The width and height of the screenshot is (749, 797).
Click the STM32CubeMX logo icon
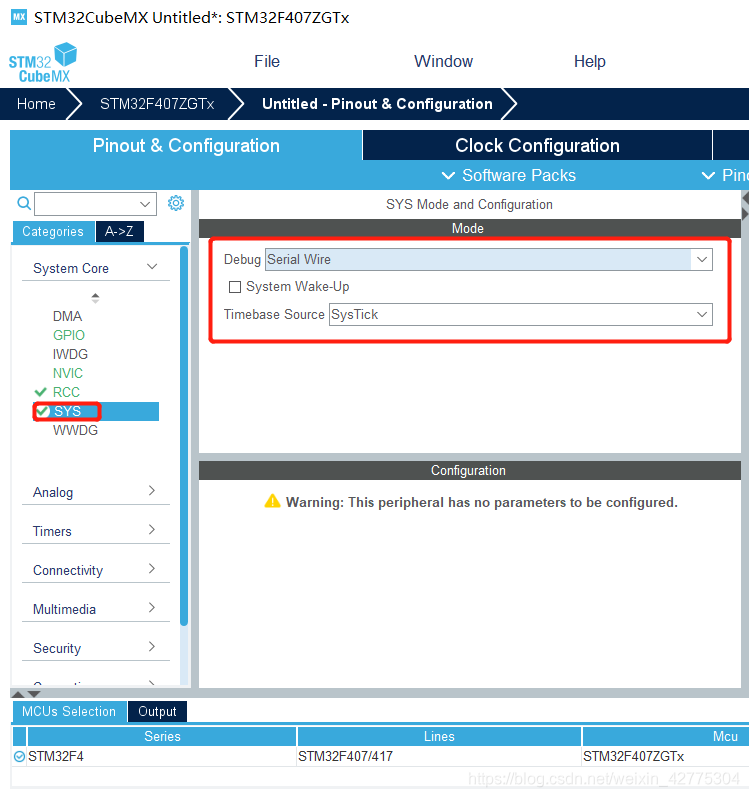coord(43,63)
